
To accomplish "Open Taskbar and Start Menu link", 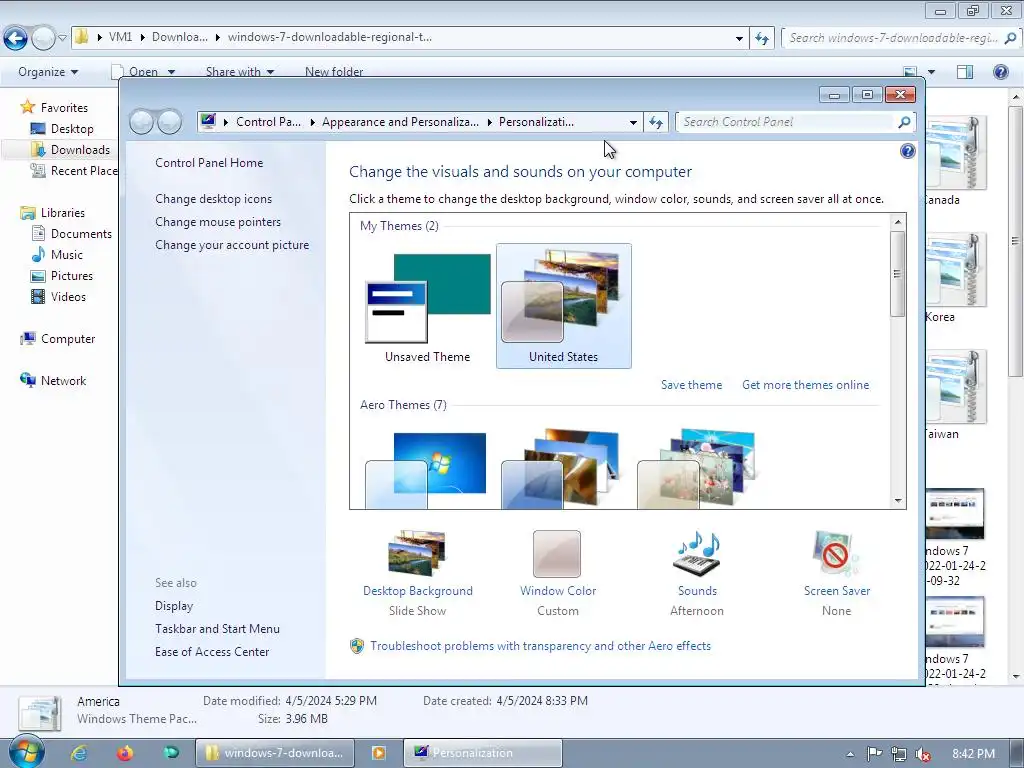I will [217, 629].
